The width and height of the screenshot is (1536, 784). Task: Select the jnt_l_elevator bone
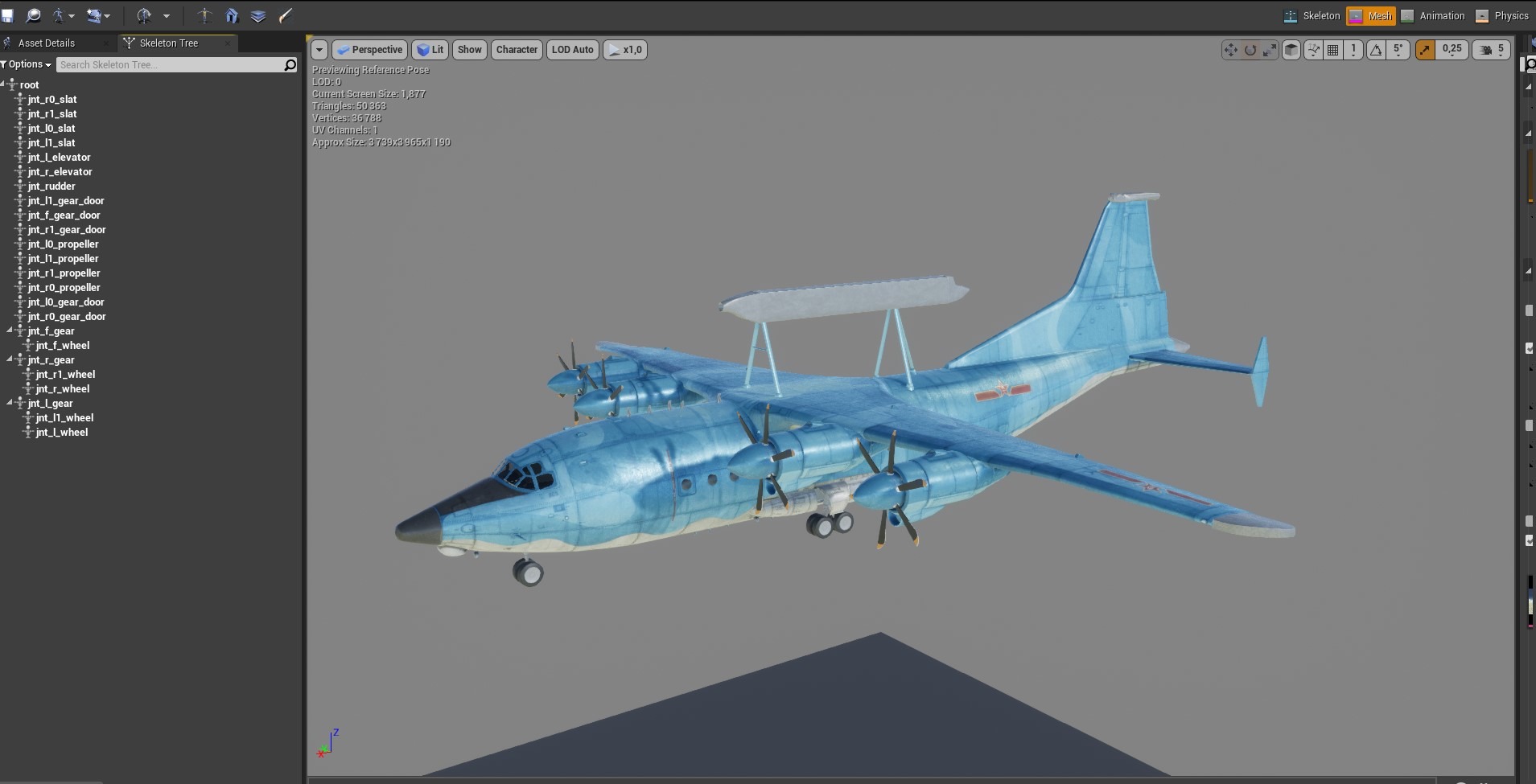point(59,158)
